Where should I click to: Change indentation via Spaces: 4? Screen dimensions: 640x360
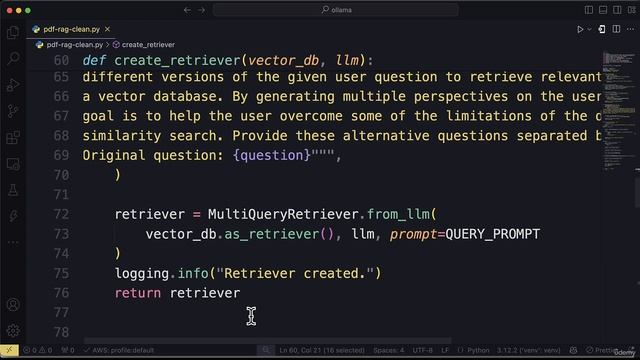click(x=388, y=350)
